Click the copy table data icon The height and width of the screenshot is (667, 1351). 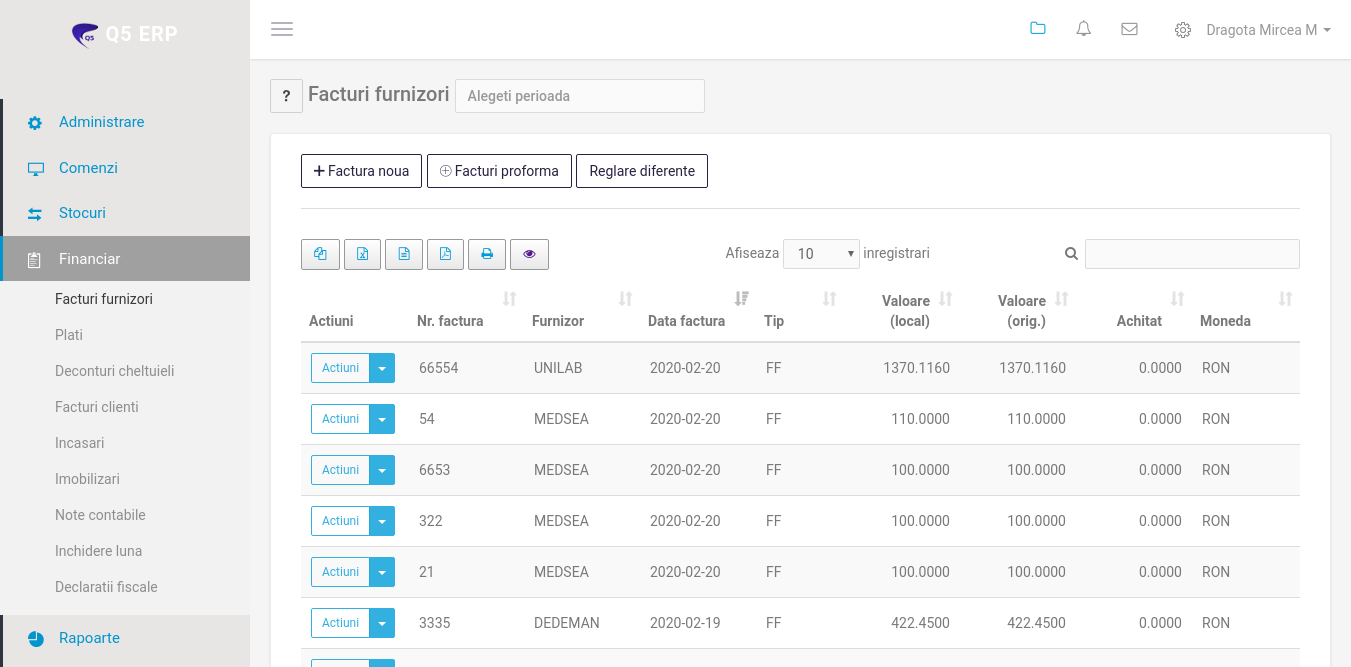coord(320,254)
